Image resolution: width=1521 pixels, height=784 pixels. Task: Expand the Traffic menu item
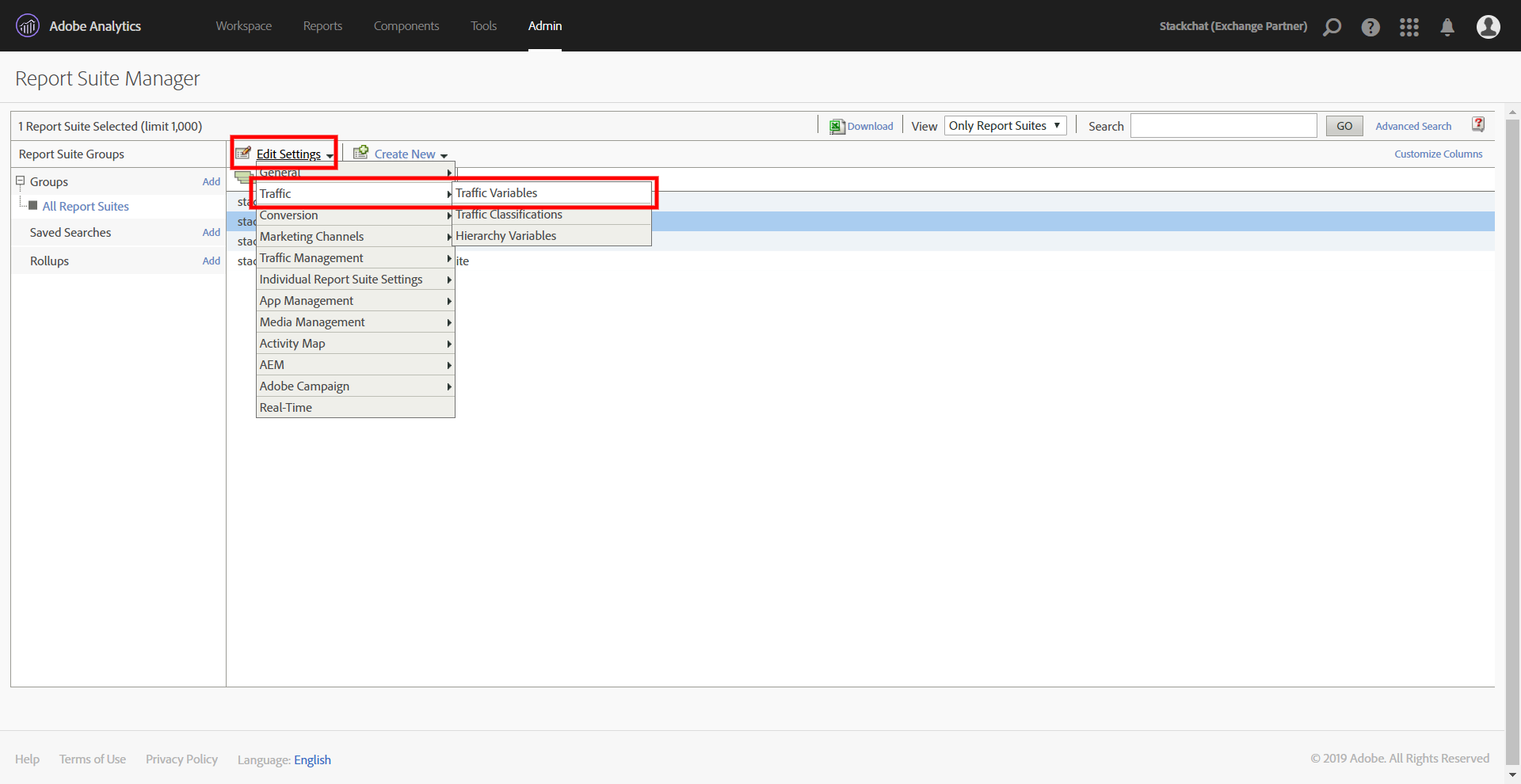tap(355, 194)
